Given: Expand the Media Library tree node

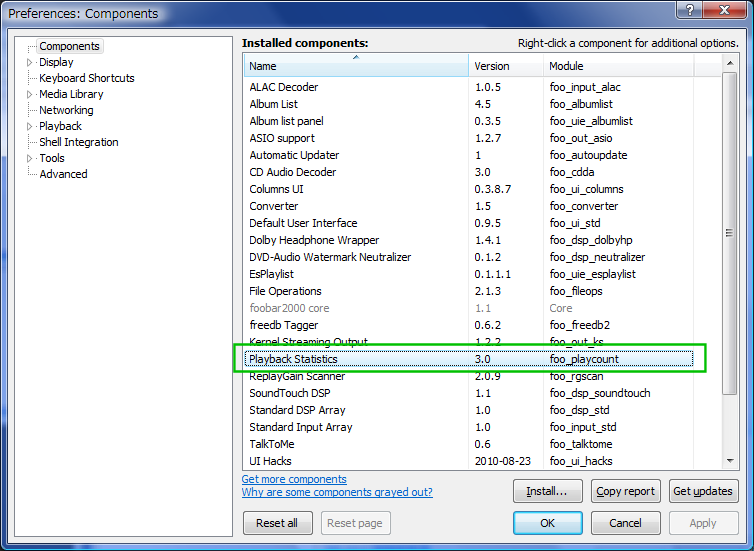Looking at the screenshot, I should [29, 94].
